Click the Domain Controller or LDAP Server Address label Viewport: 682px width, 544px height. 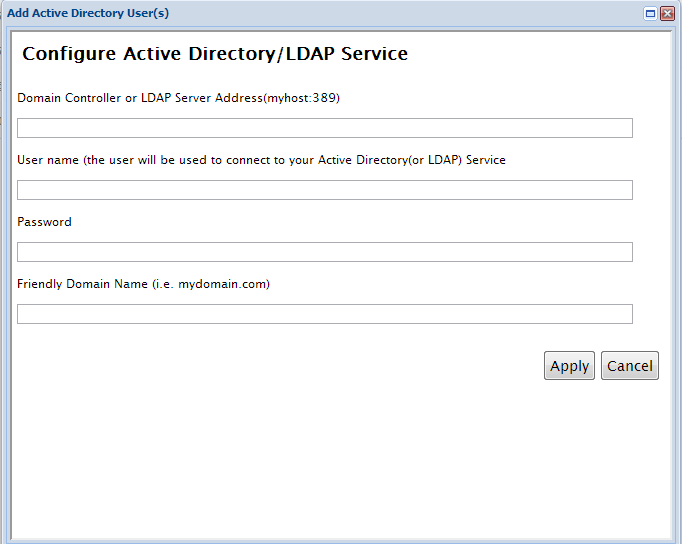click(178, 98)
